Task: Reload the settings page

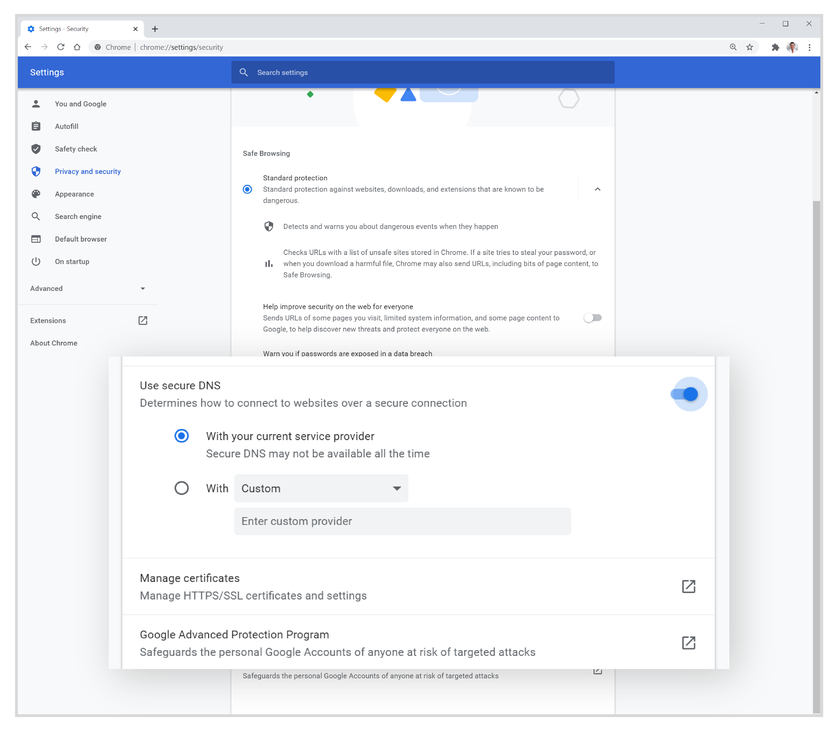Action: pyautogui.click(x=61, y=47)
